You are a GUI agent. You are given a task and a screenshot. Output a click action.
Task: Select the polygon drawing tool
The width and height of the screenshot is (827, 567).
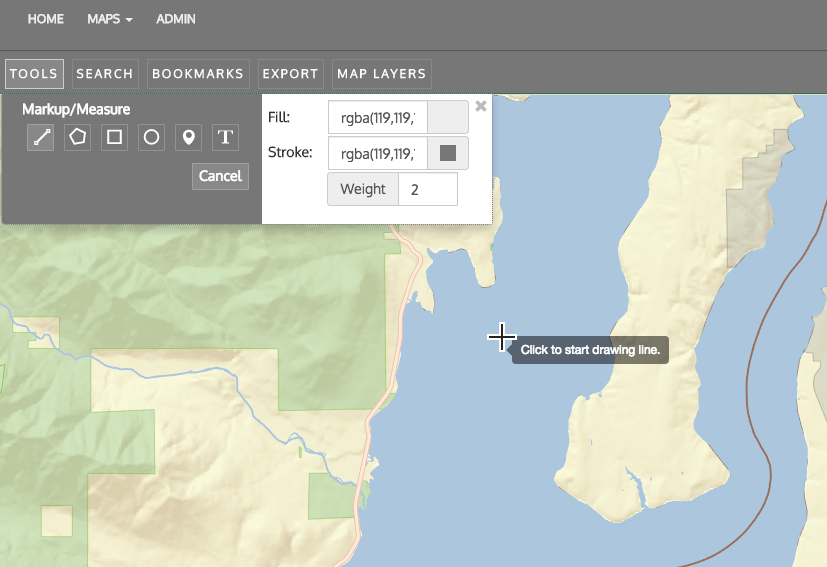pos(77,137)
